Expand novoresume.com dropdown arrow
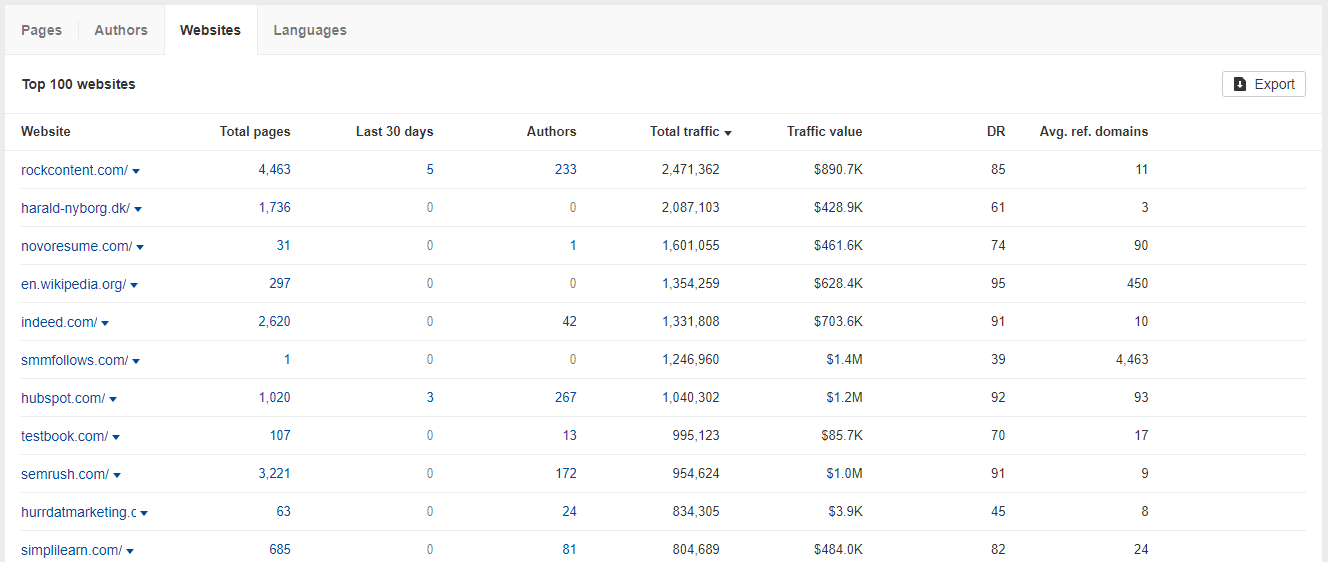 140,247
